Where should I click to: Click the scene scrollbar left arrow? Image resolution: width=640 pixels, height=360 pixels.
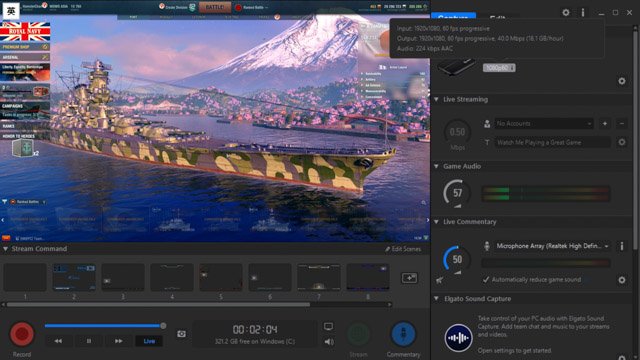pos(3,304)
